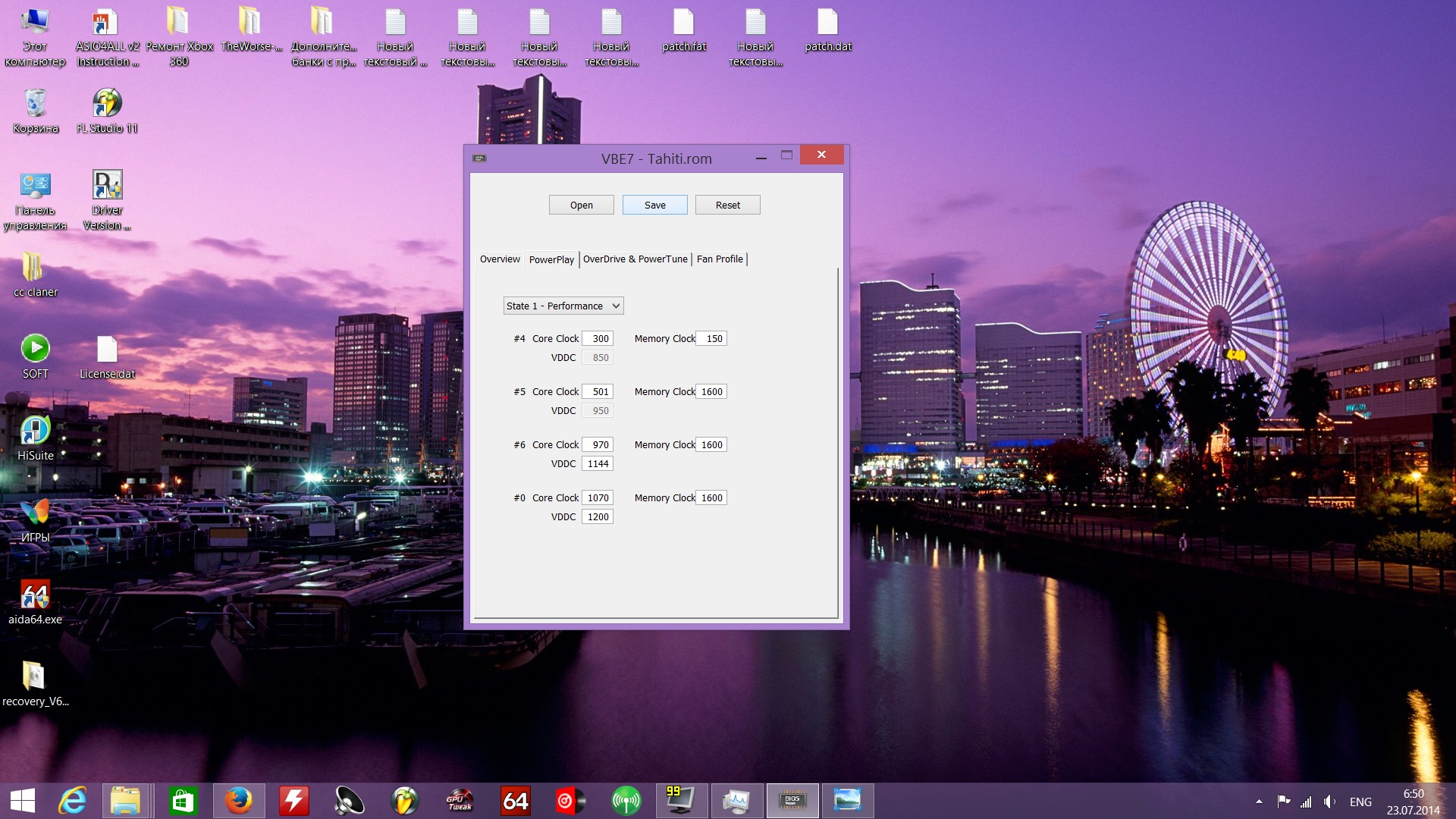
Task: Open the Recycle Bin (Корзина) icon
Action: pyautogui.click(x=35, y=103)
